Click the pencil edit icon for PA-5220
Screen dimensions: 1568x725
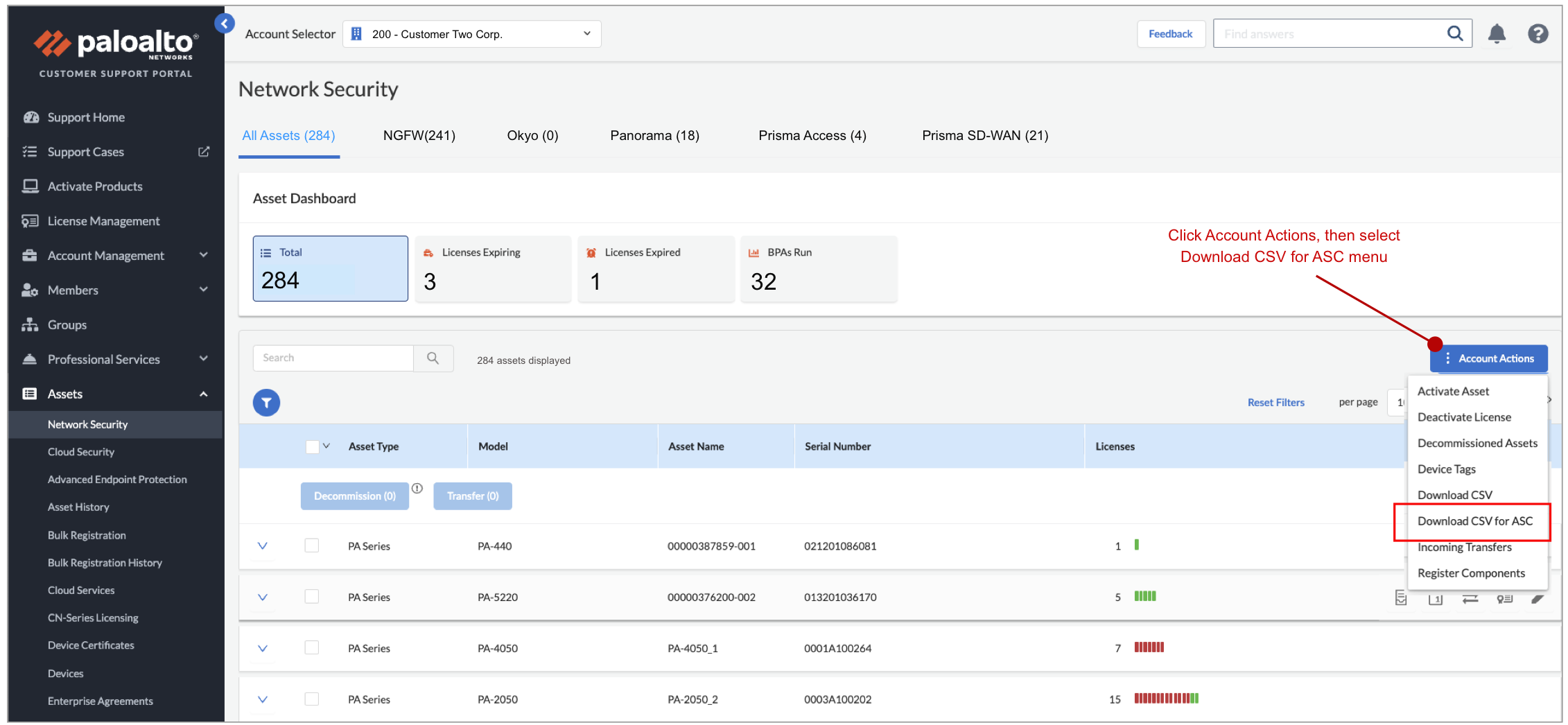pos(1537,598)
